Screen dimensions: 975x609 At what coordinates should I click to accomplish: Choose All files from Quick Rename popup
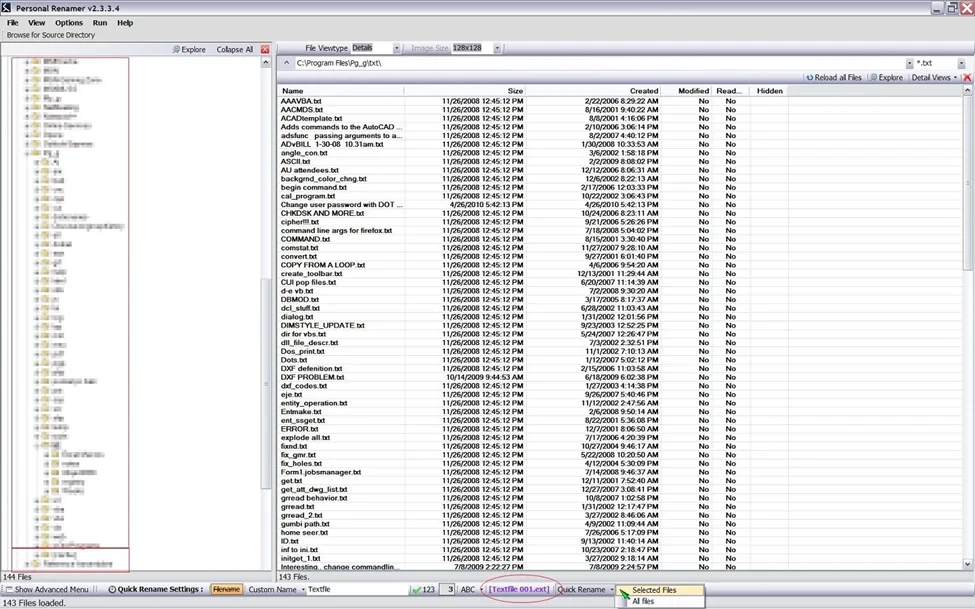point(644,602)
